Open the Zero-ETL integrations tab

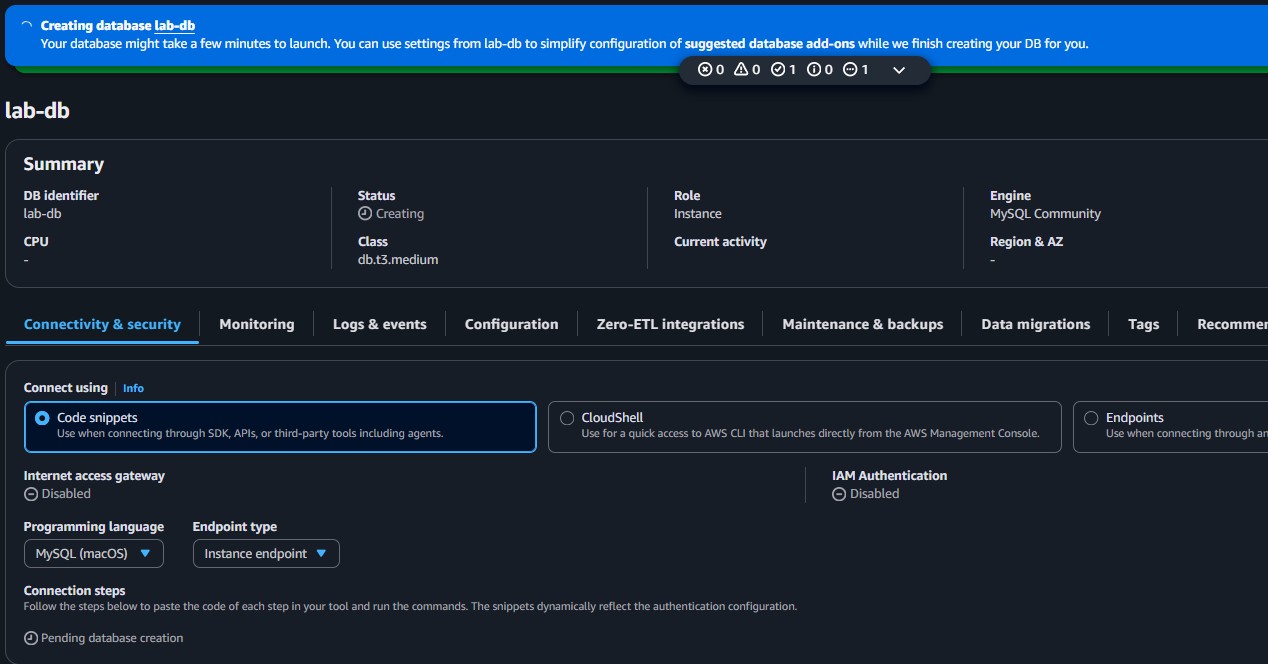point(670,323)
